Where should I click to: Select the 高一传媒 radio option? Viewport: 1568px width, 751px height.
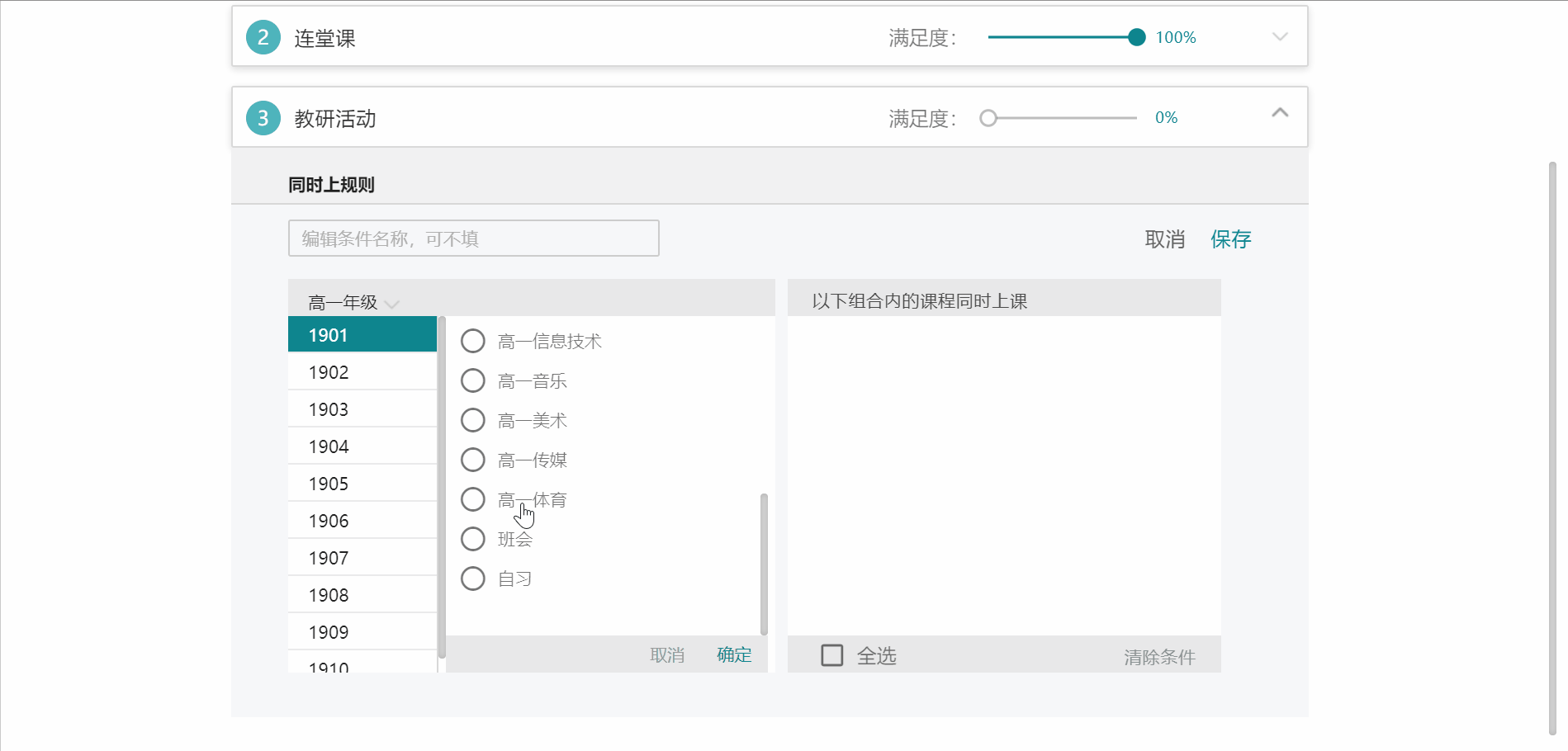(x=473, y=460)
